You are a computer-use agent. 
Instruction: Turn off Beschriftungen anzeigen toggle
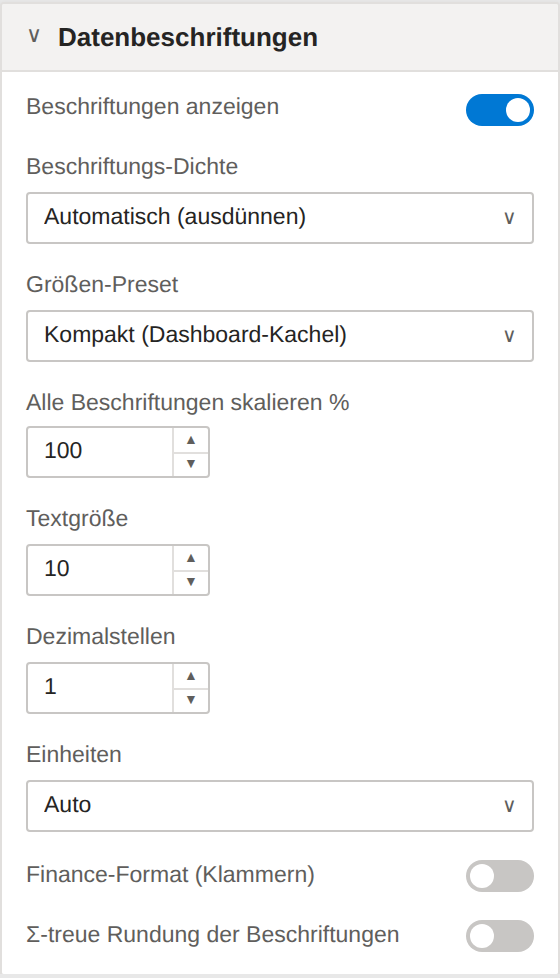click(500, 110)
